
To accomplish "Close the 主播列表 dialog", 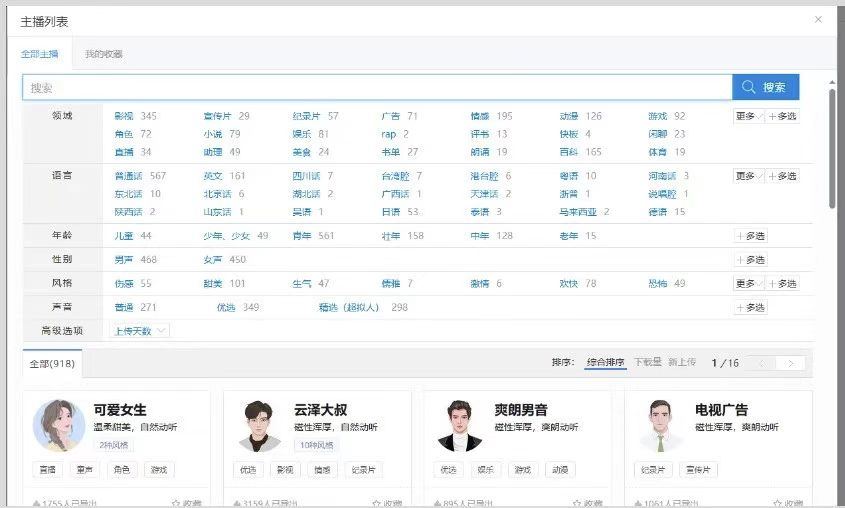I will coord(818,19).
